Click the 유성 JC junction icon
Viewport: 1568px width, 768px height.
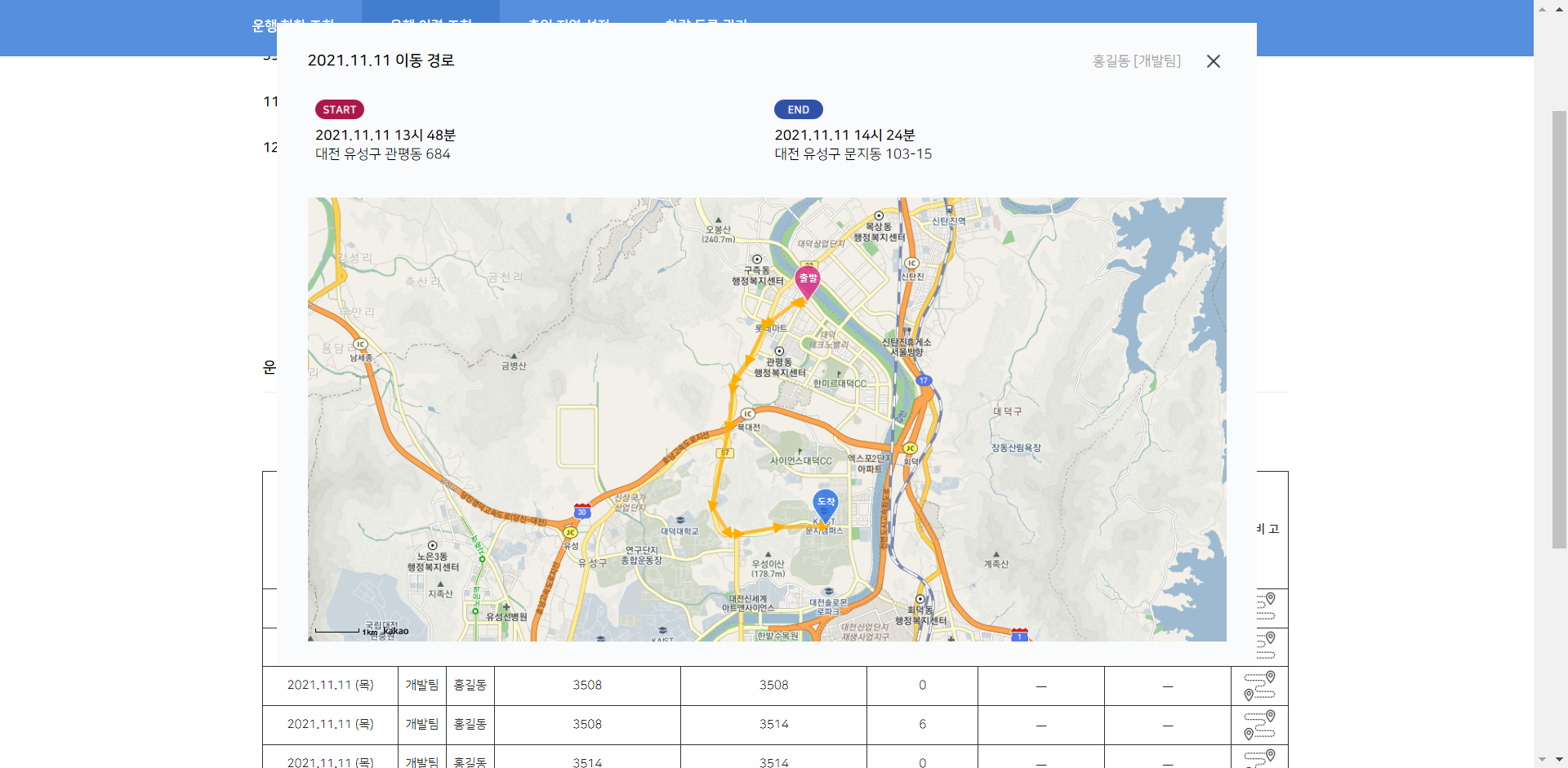coord(570,533)
